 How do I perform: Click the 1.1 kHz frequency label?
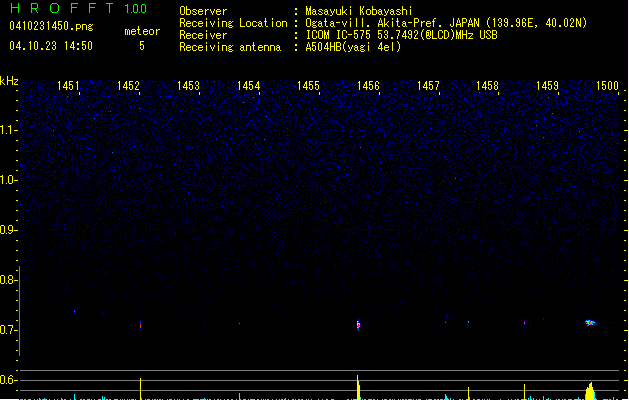(x=7, y=130)
